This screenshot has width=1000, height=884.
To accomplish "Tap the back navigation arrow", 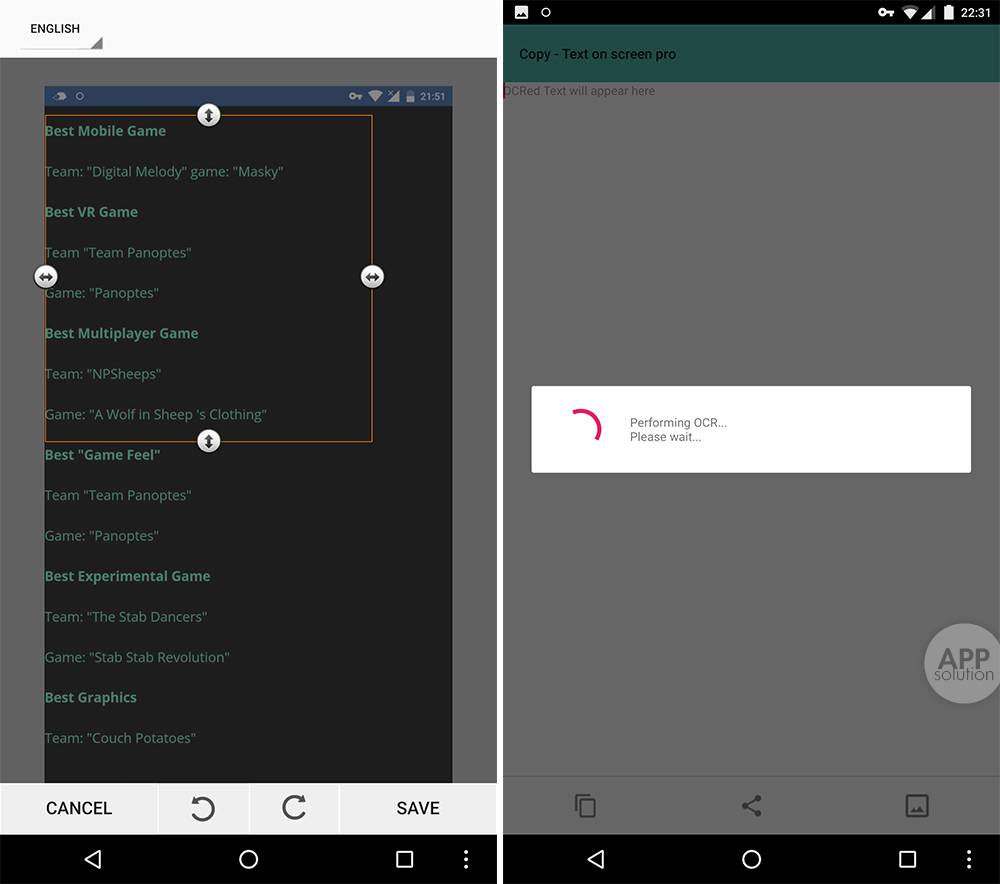I will (594, 858).
